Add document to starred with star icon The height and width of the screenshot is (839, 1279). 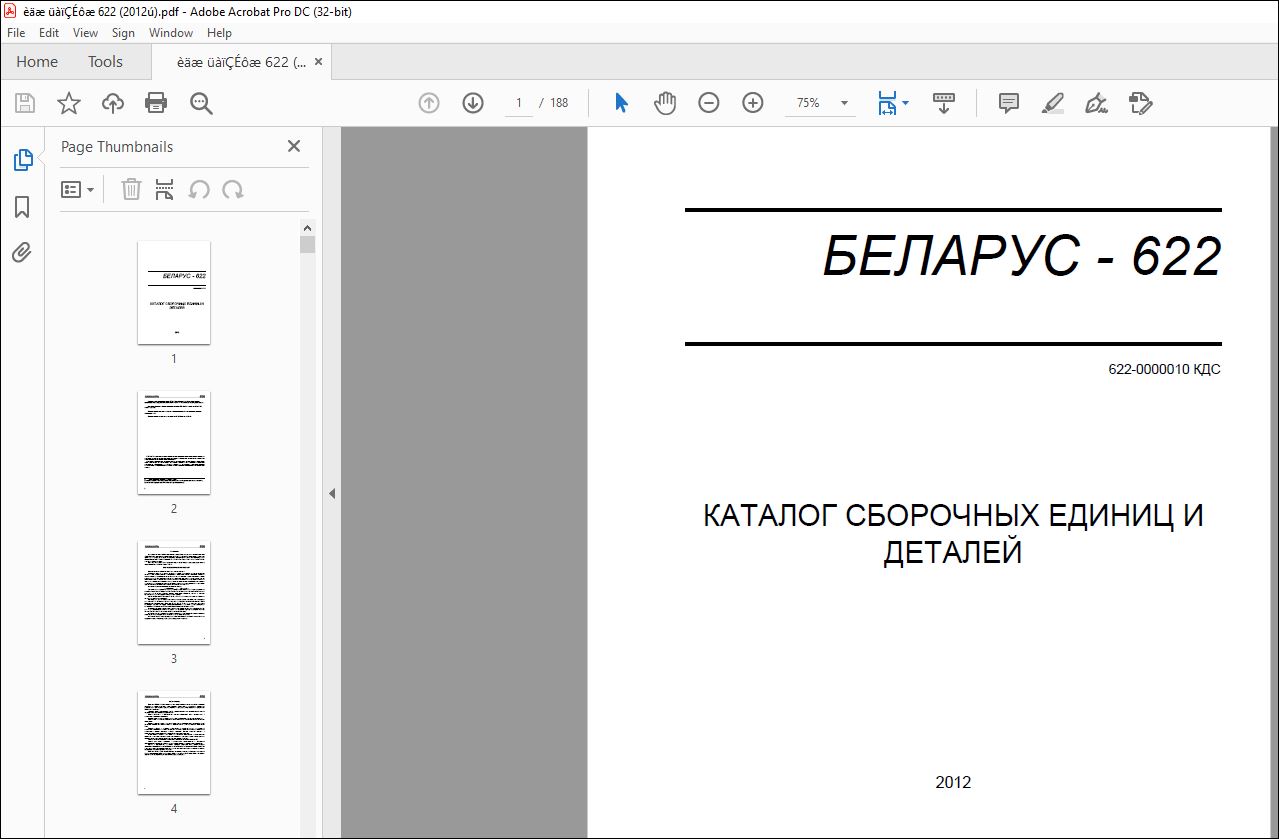(69, 103)
